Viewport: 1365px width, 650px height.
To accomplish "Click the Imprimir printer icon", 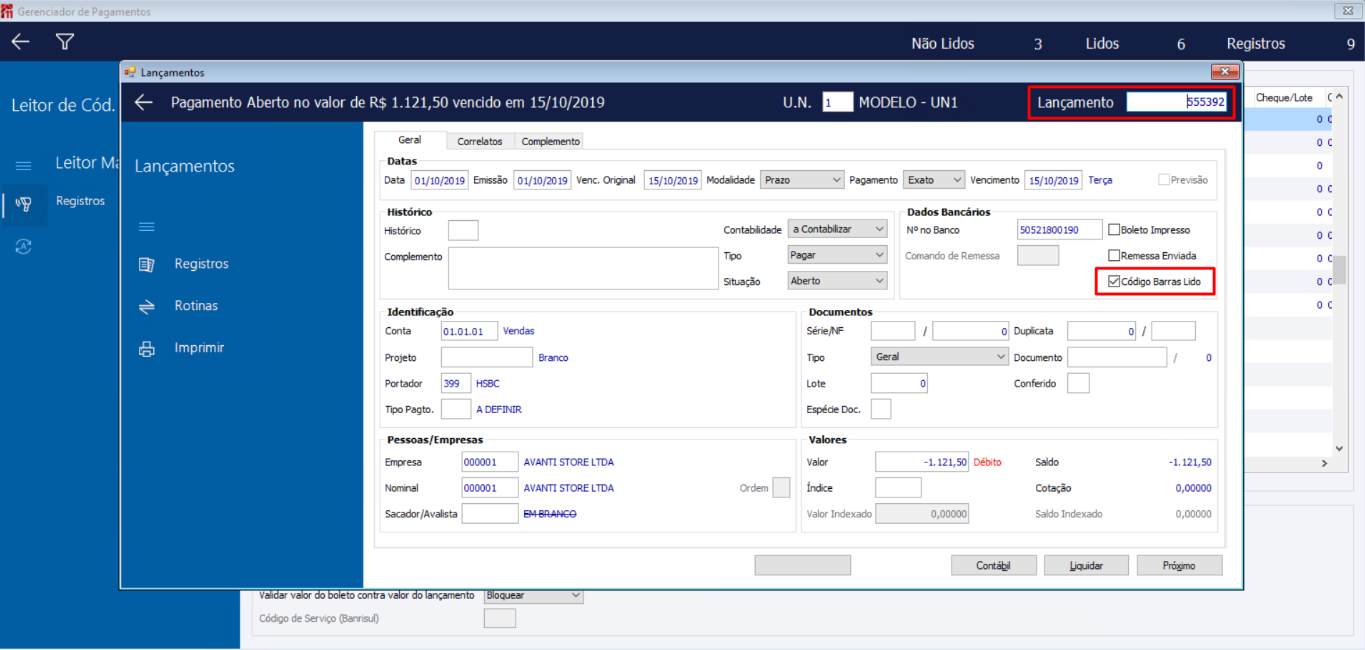I will tap(147, 348).
